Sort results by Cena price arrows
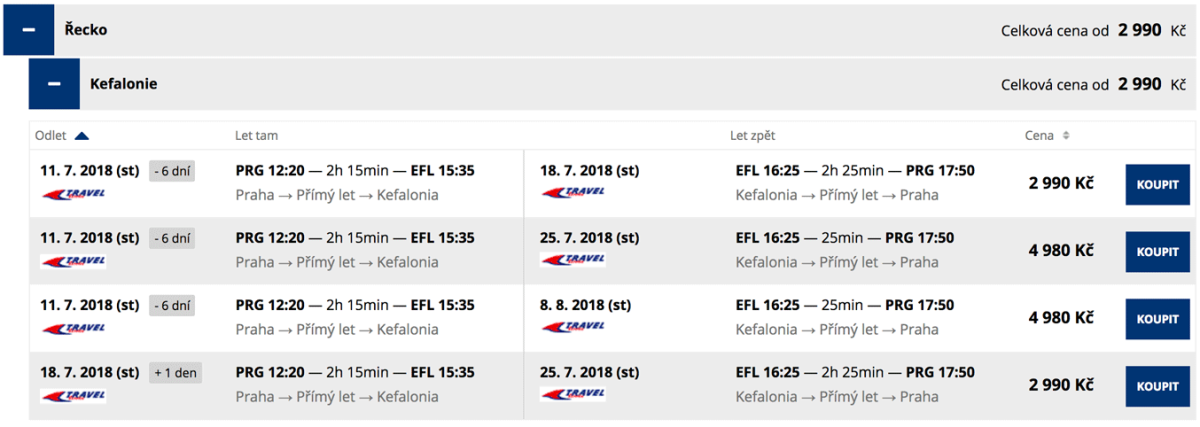The image size is (1200, 427). [1065, 136]
